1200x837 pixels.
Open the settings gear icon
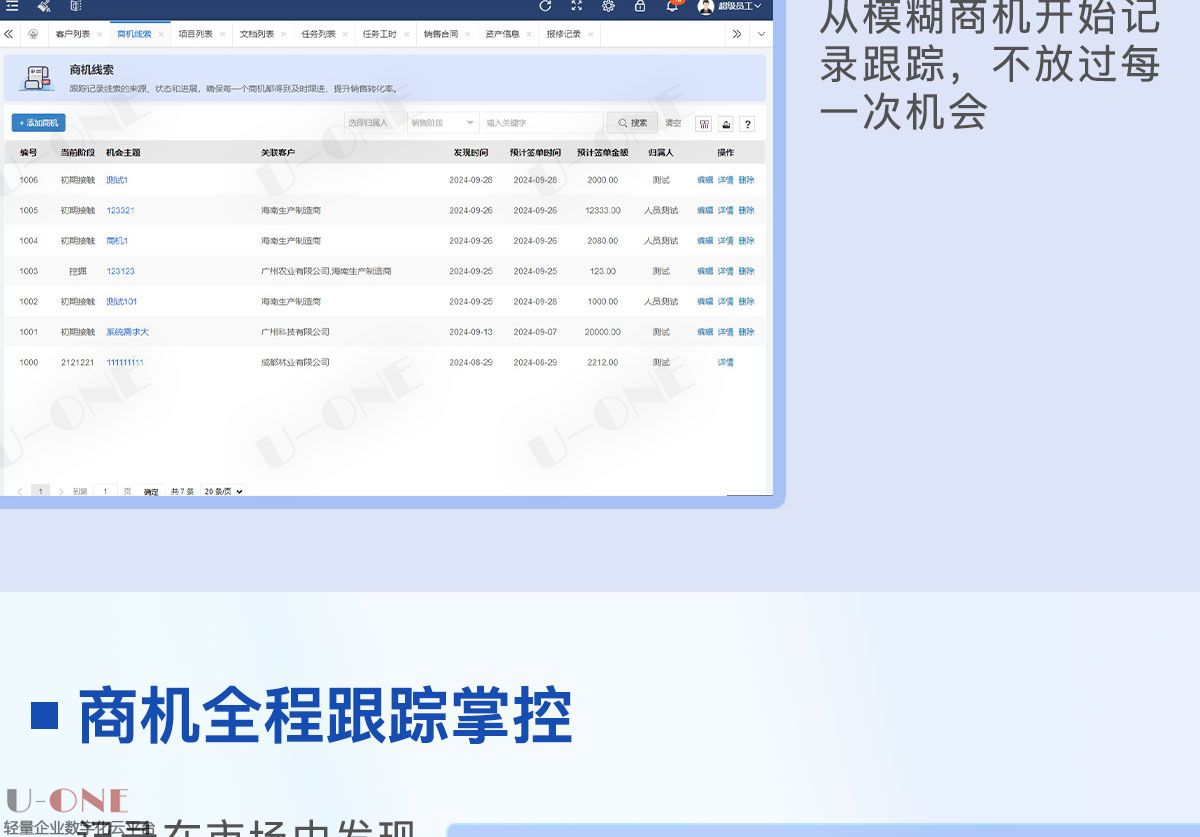click(x=608, y=6)
